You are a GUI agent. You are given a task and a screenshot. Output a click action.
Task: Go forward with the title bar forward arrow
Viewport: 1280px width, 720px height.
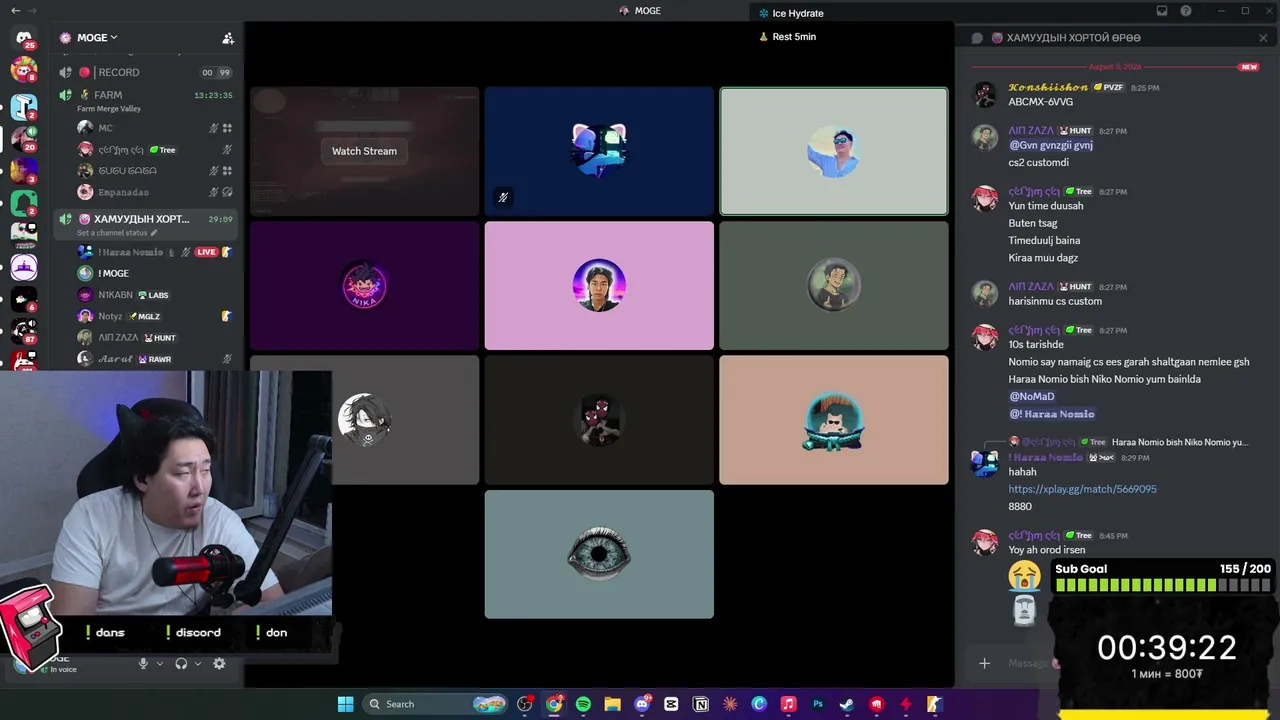coord(33,11)
